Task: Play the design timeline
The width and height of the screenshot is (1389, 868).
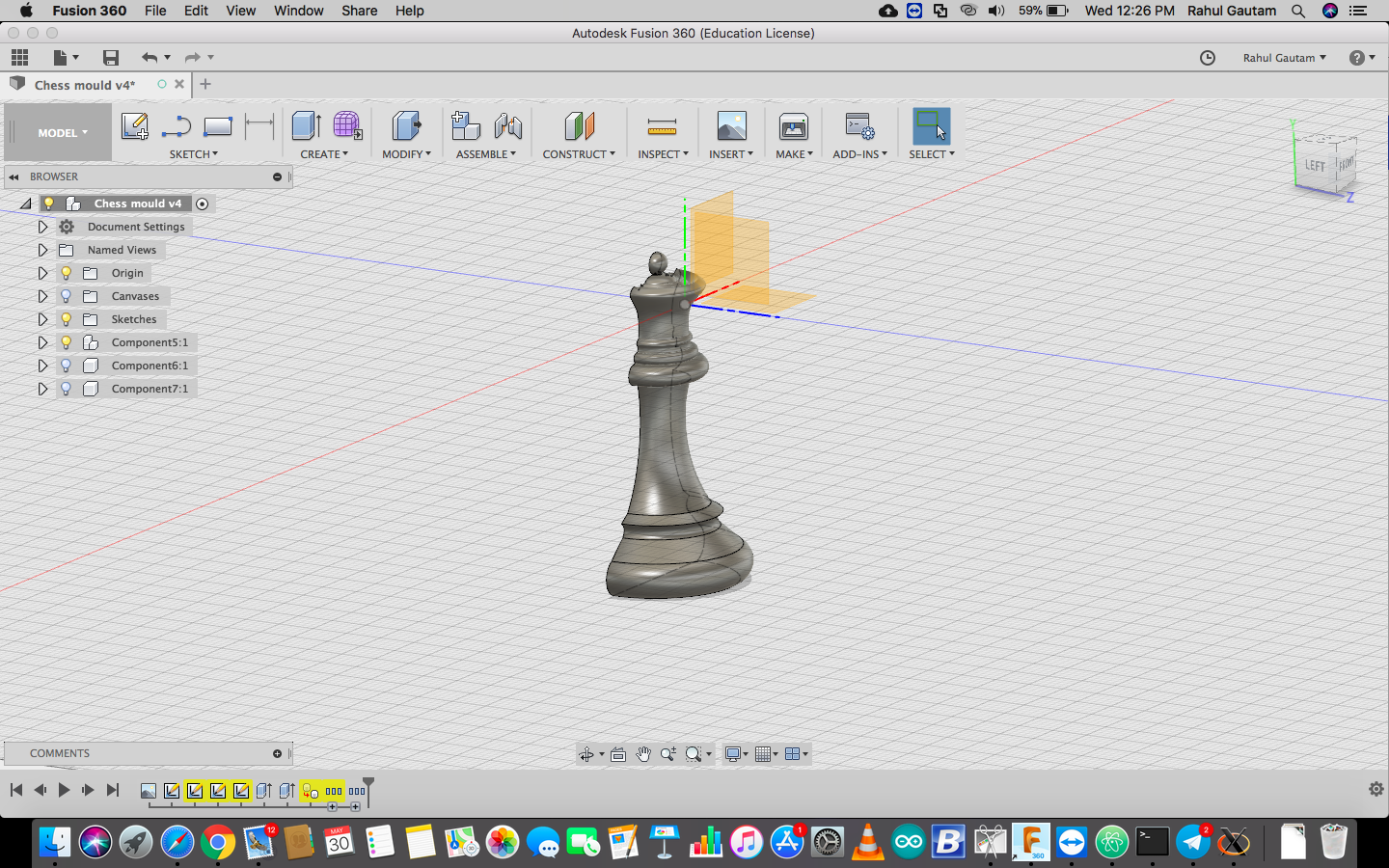Action: (x=64, y=790)
